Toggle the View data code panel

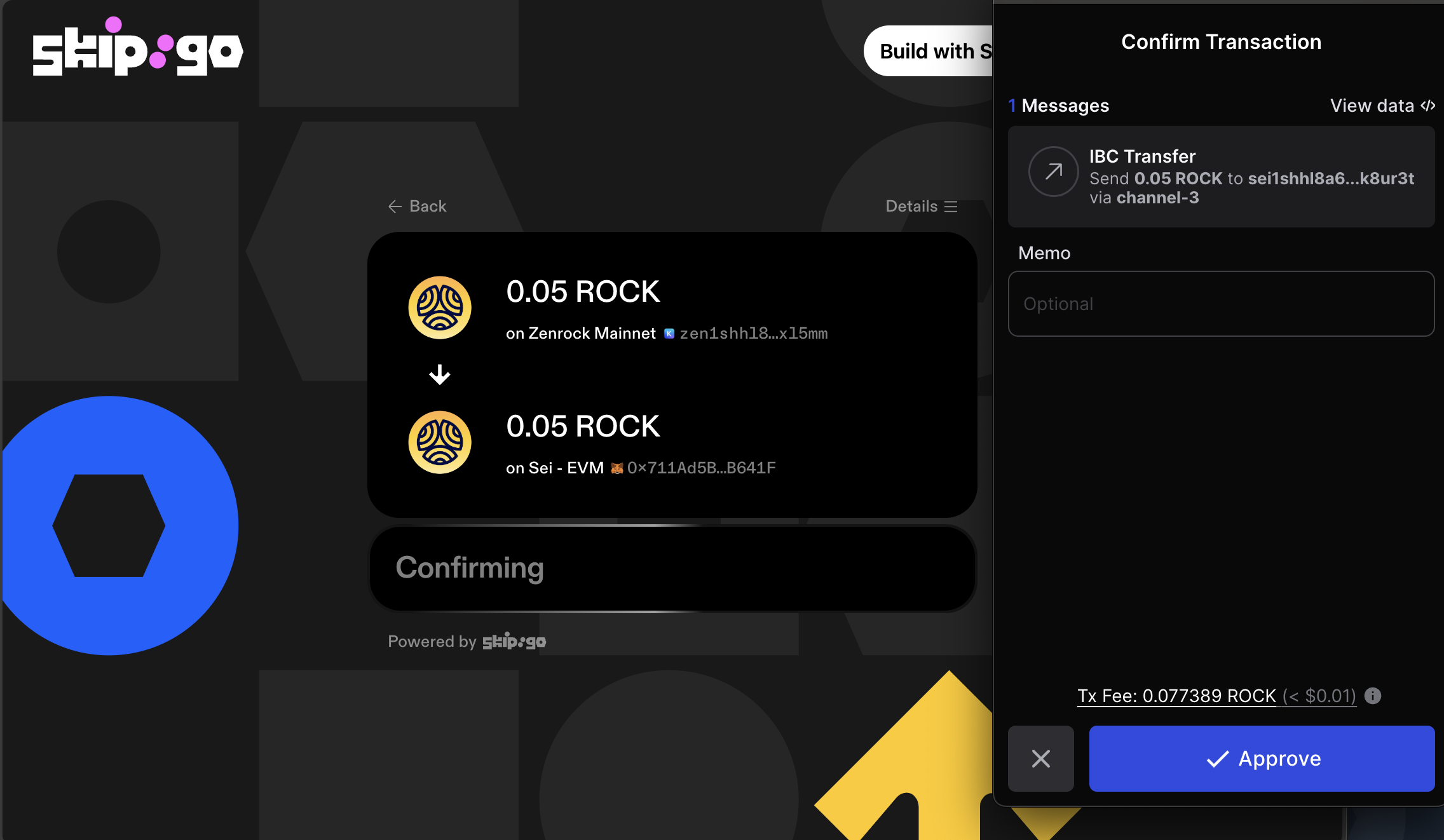pyautogui.click(x=1383, y=104)
